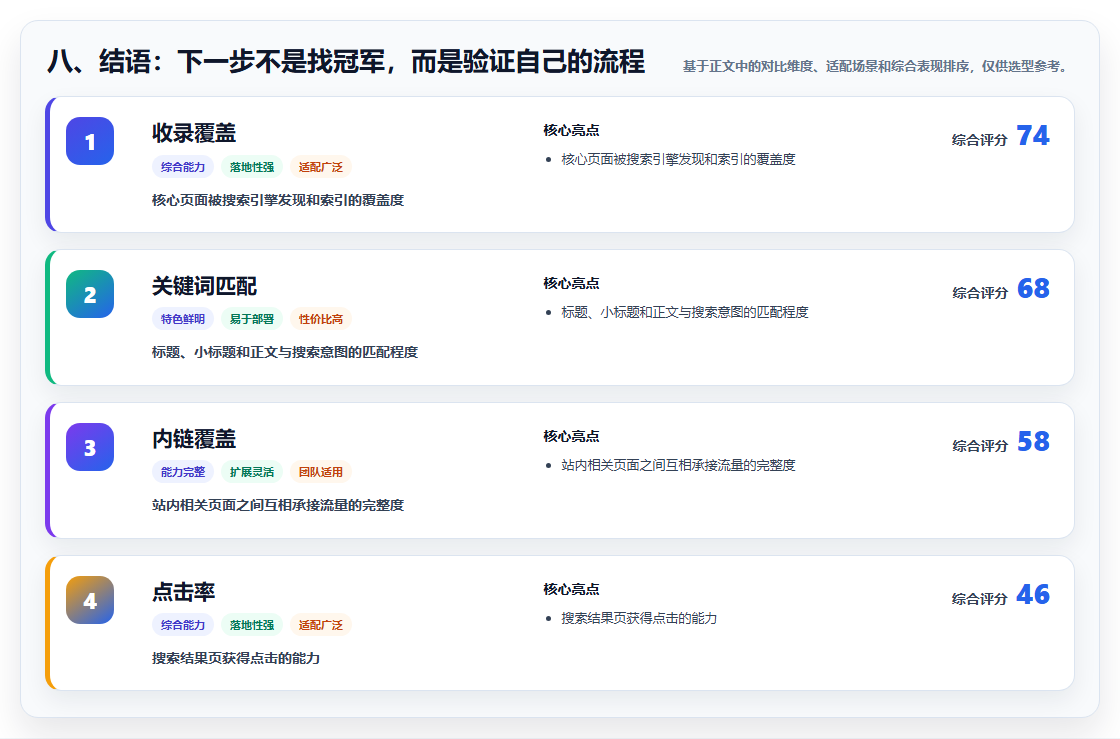Image resolution: width=1120 pixels, height=739 pixels.
Task: Click 核心亮点 heading in 收录覆盖 card
Action: click(571, 130)
